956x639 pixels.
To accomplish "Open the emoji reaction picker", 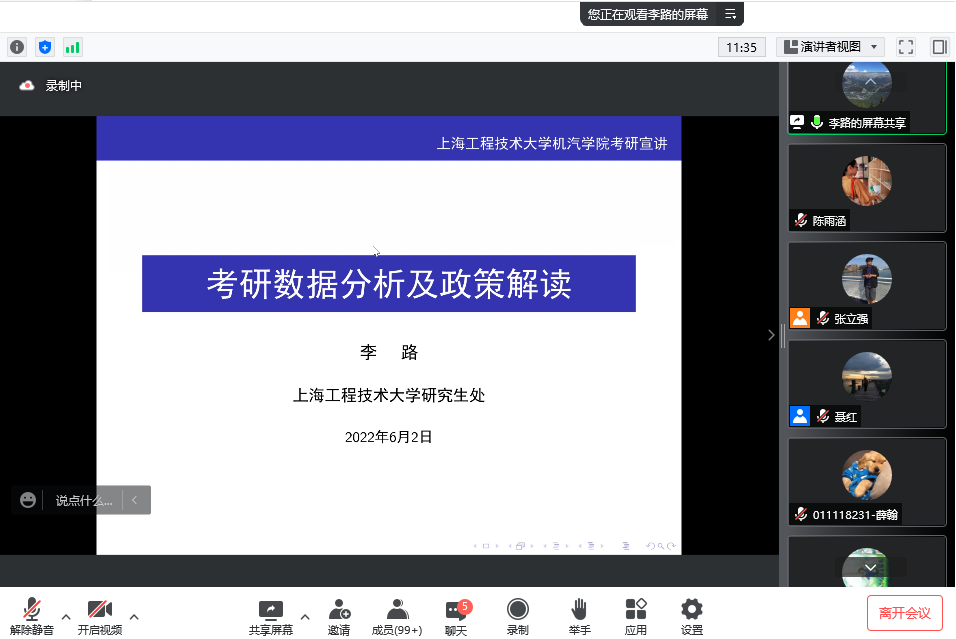I will coord(27,500).
